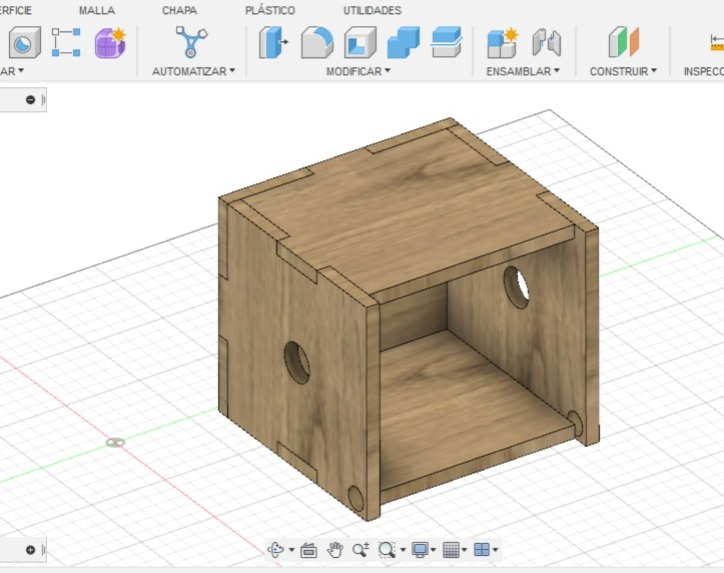This screenshot has width=724, height=573.
Task: Activate the Orbit navigation tool
Action: [x=276, y=549]
